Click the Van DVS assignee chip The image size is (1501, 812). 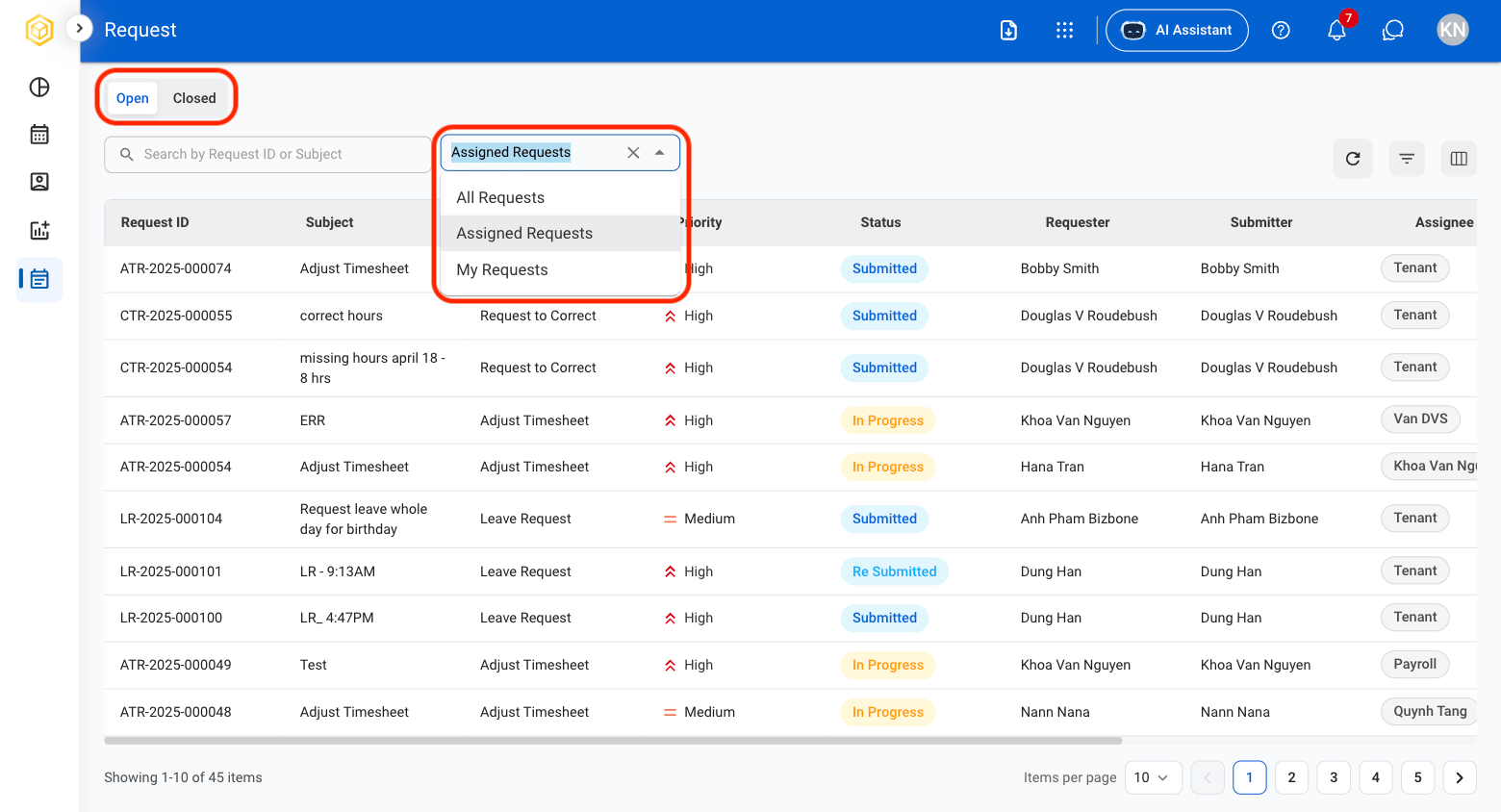pos(1420,419)
